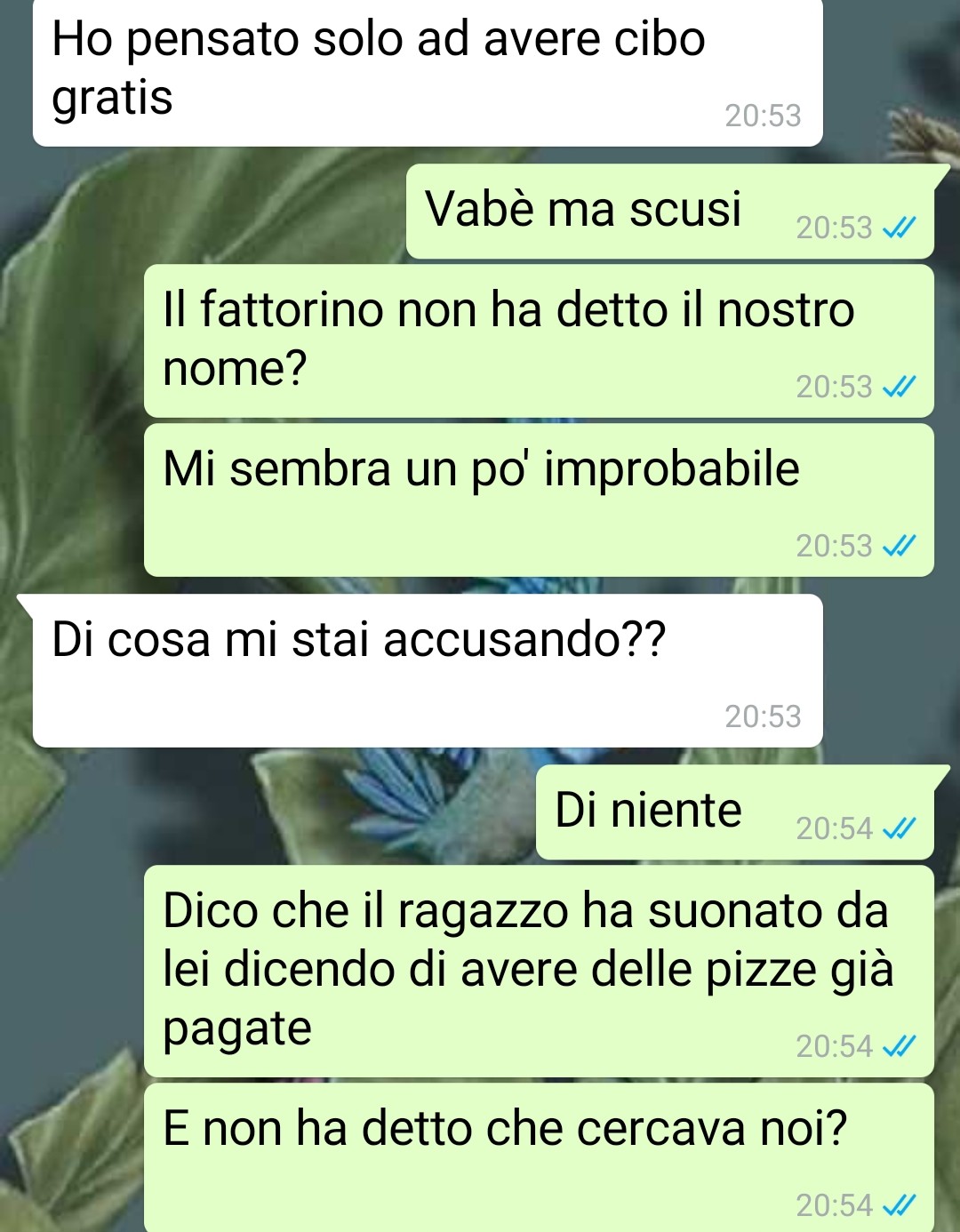
Task: Select 'Il fattorino non ha detto il nostro nome?'
Action: coord(539,341)
